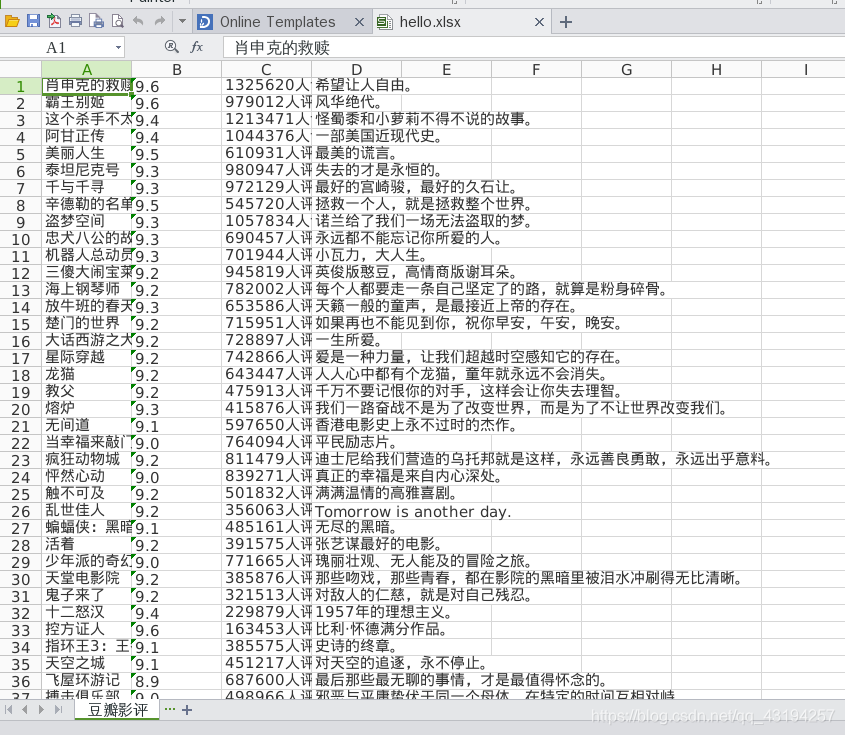The height and width of the screenshot is (735, 845).
Task: Select column F header
Action: (536, 70)
